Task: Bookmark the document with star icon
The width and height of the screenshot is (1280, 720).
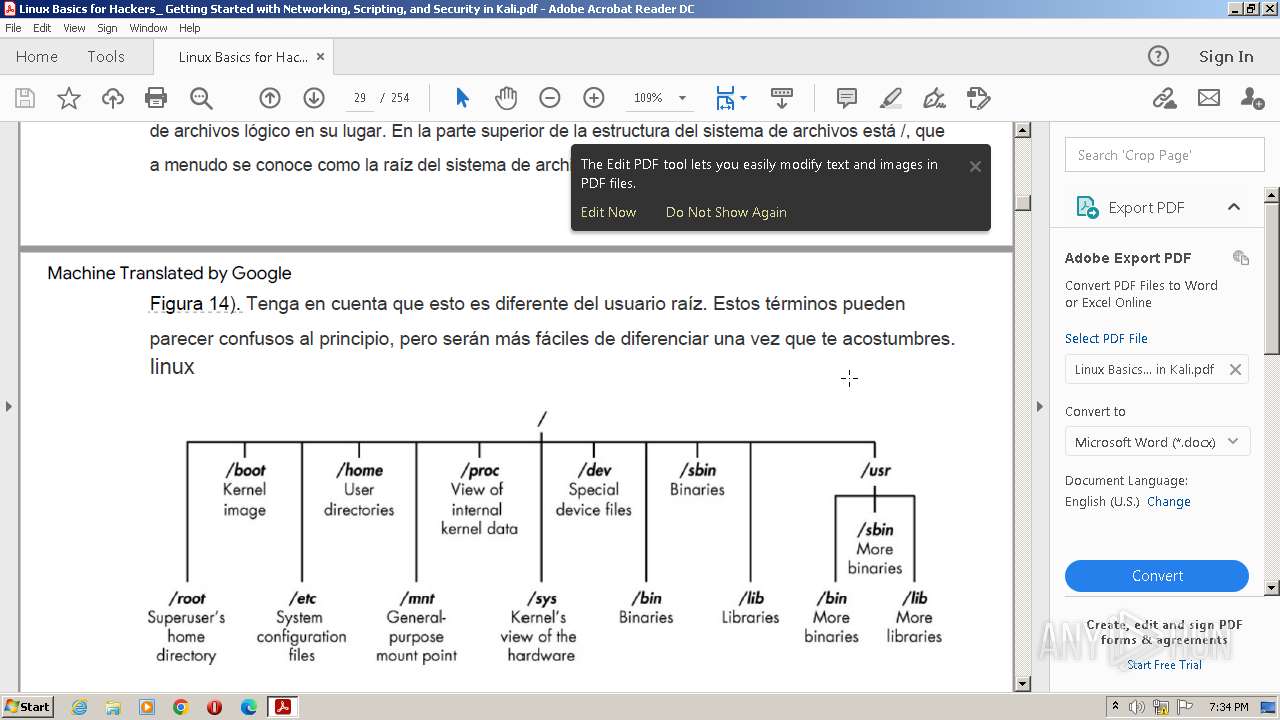Action: pos(69,98)
